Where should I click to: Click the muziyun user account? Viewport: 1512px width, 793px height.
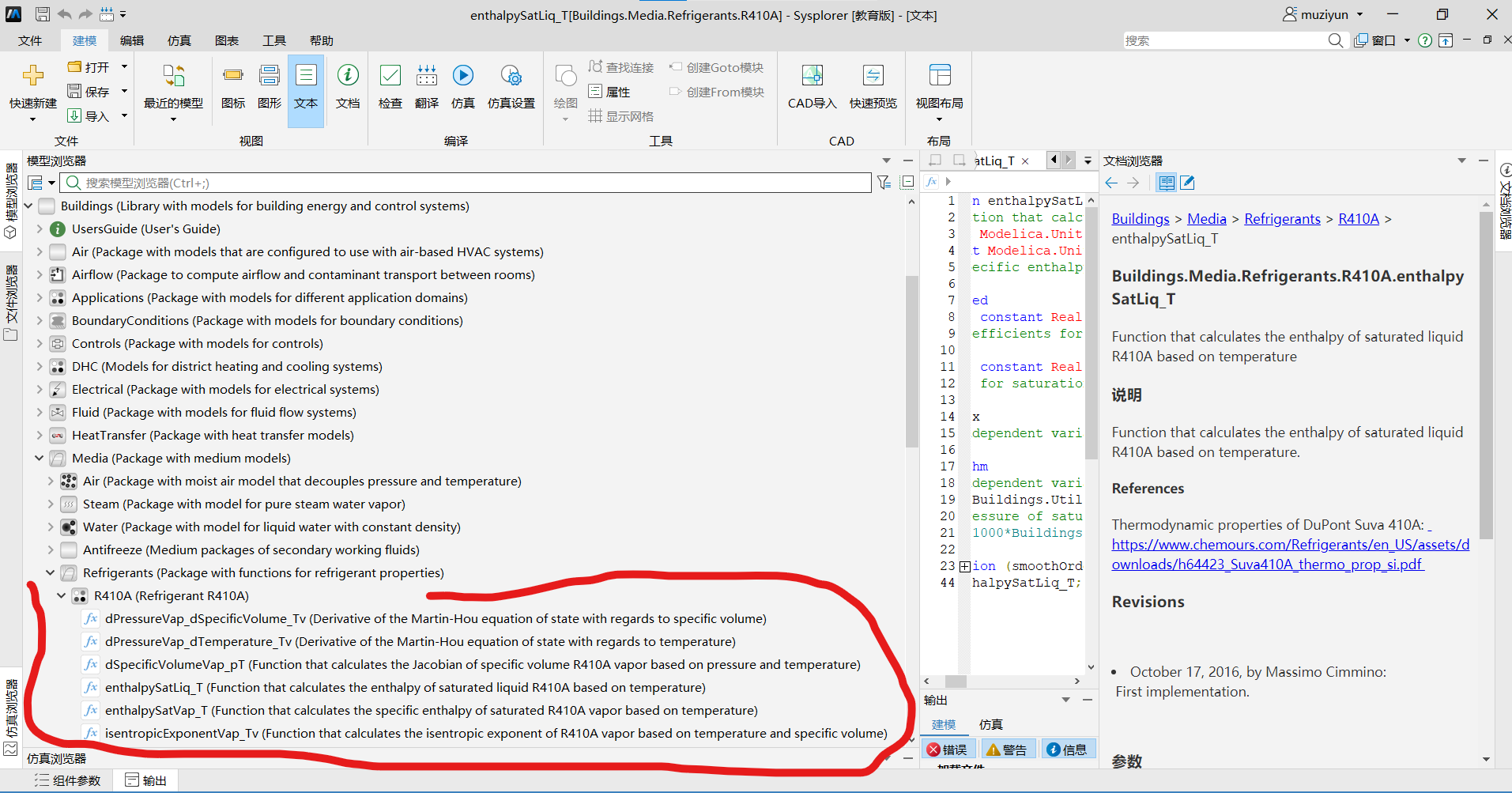1322,14
